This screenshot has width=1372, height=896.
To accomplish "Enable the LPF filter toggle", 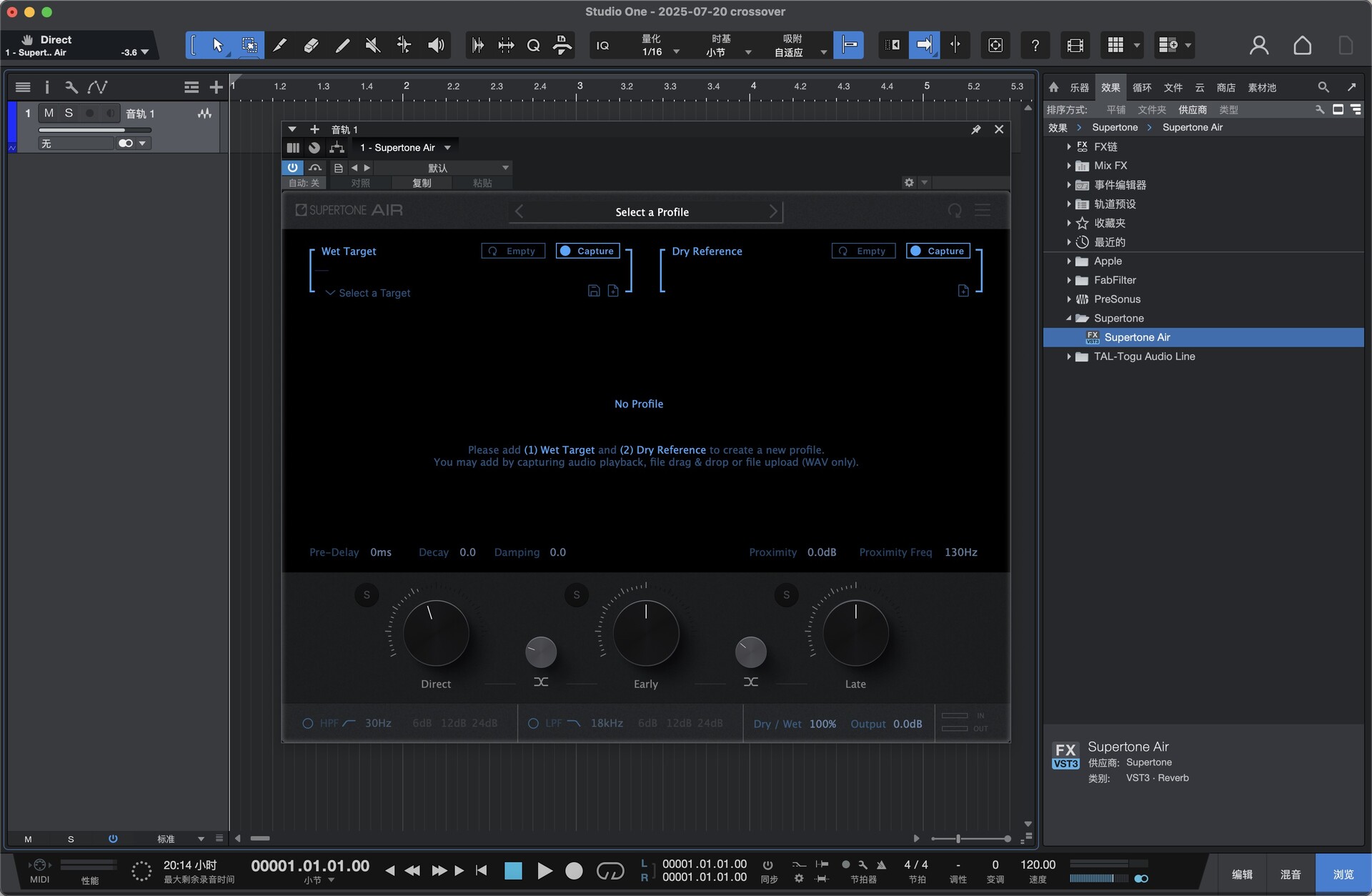I will pyautogui.click(x=533, y=723).
